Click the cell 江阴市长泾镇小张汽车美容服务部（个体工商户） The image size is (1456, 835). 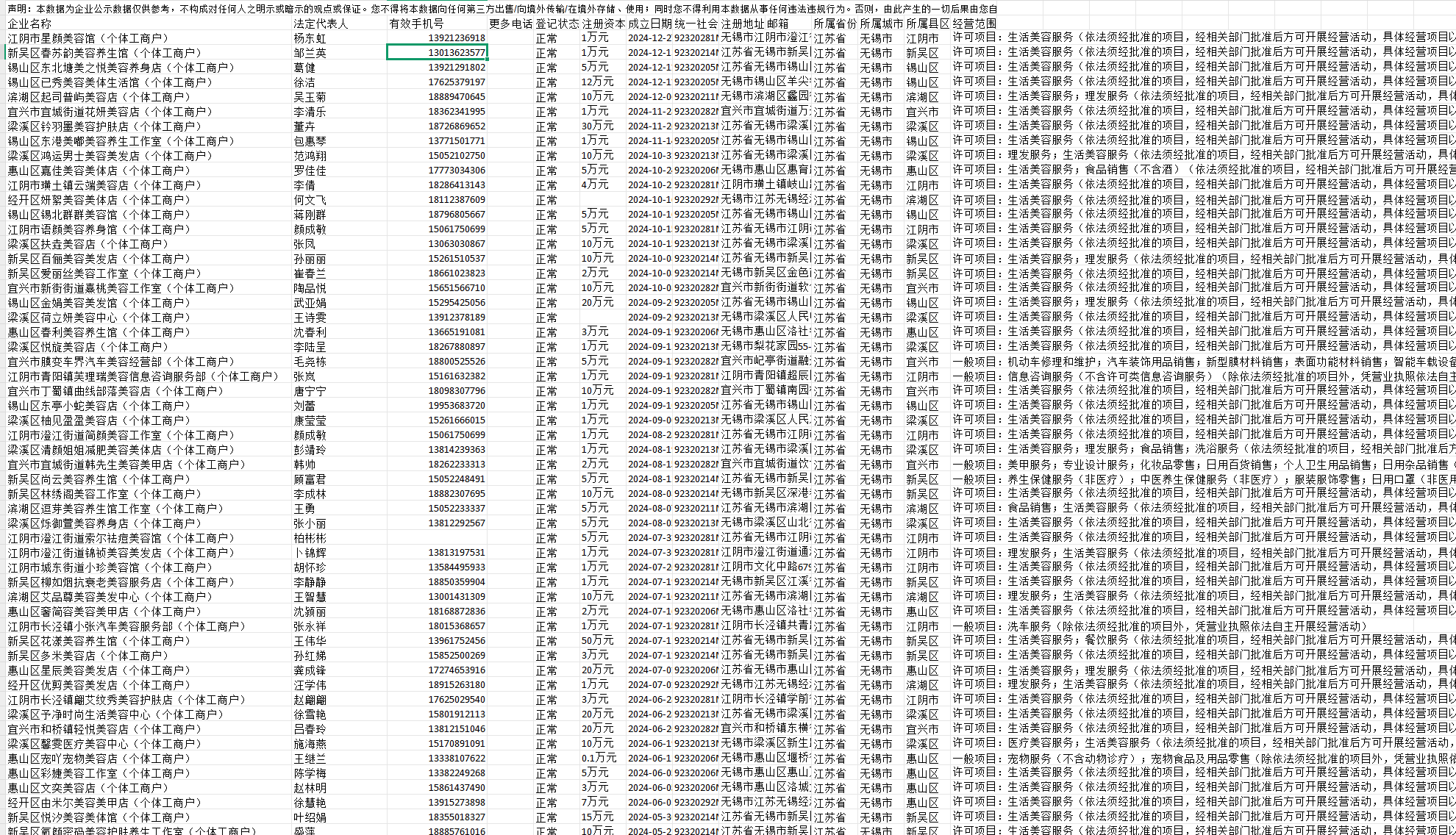click(x=126, y=626)
